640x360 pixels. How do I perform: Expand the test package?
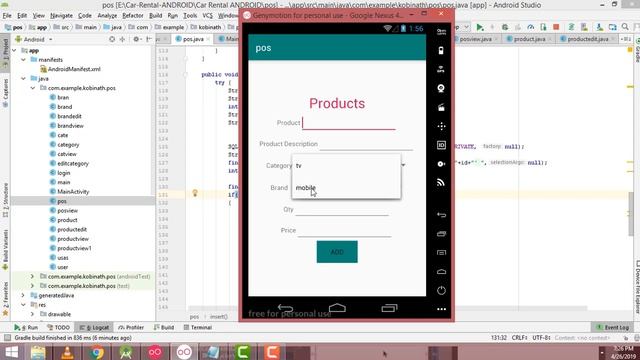(x=33, y=286)
